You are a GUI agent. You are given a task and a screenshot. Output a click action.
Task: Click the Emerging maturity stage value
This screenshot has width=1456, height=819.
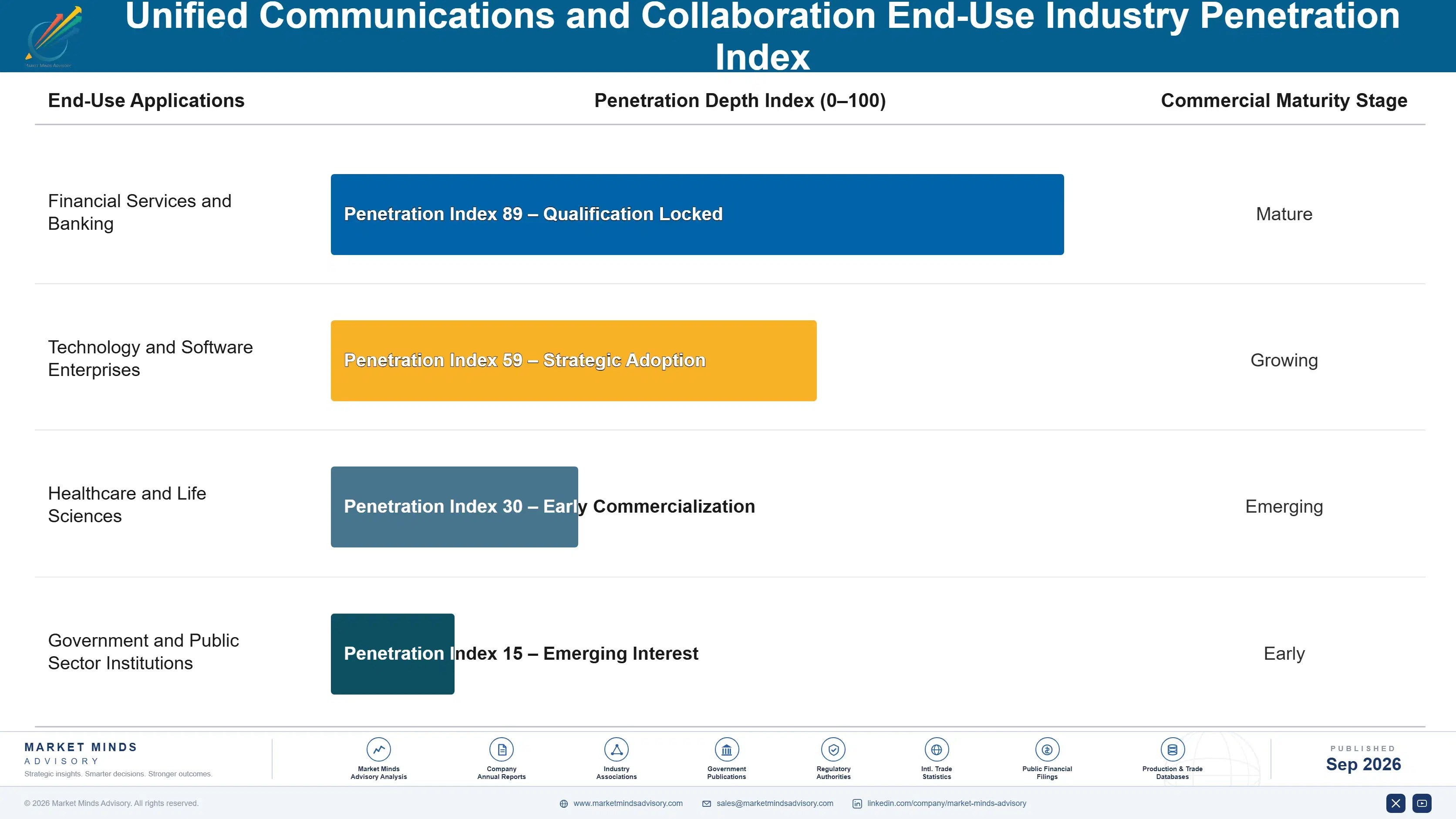[x=1284, y=507]
